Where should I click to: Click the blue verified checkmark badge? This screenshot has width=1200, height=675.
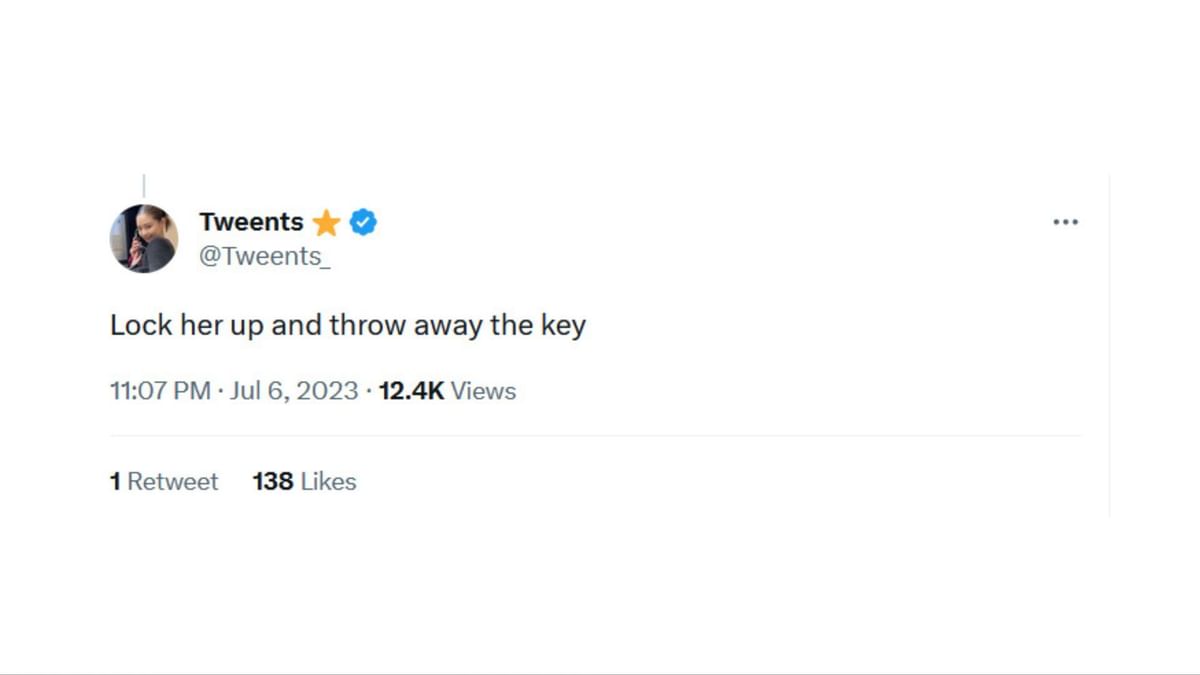click(x=363, y=222)
